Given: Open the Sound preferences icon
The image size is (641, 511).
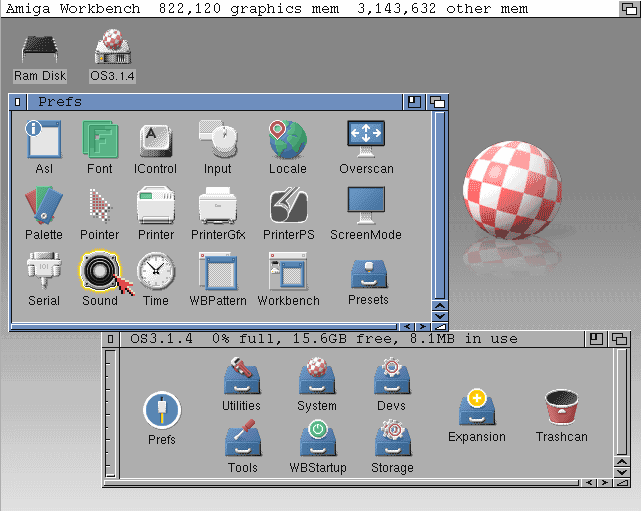Looking at the screenshot, I should (99, 271).
